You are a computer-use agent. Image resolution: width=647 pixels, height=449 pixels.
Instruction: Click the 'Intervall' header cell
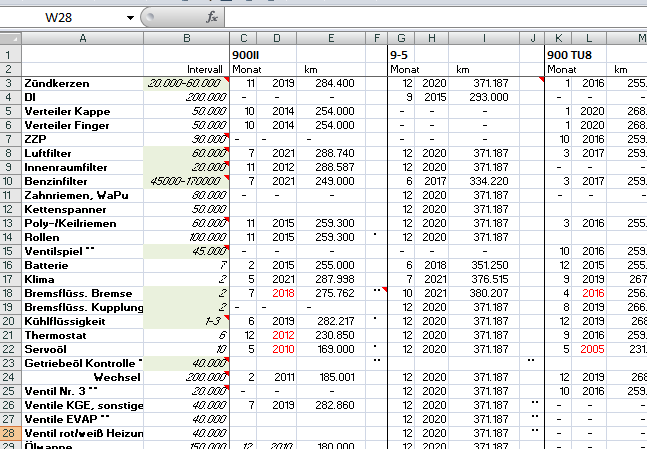(x=187, y=69)
